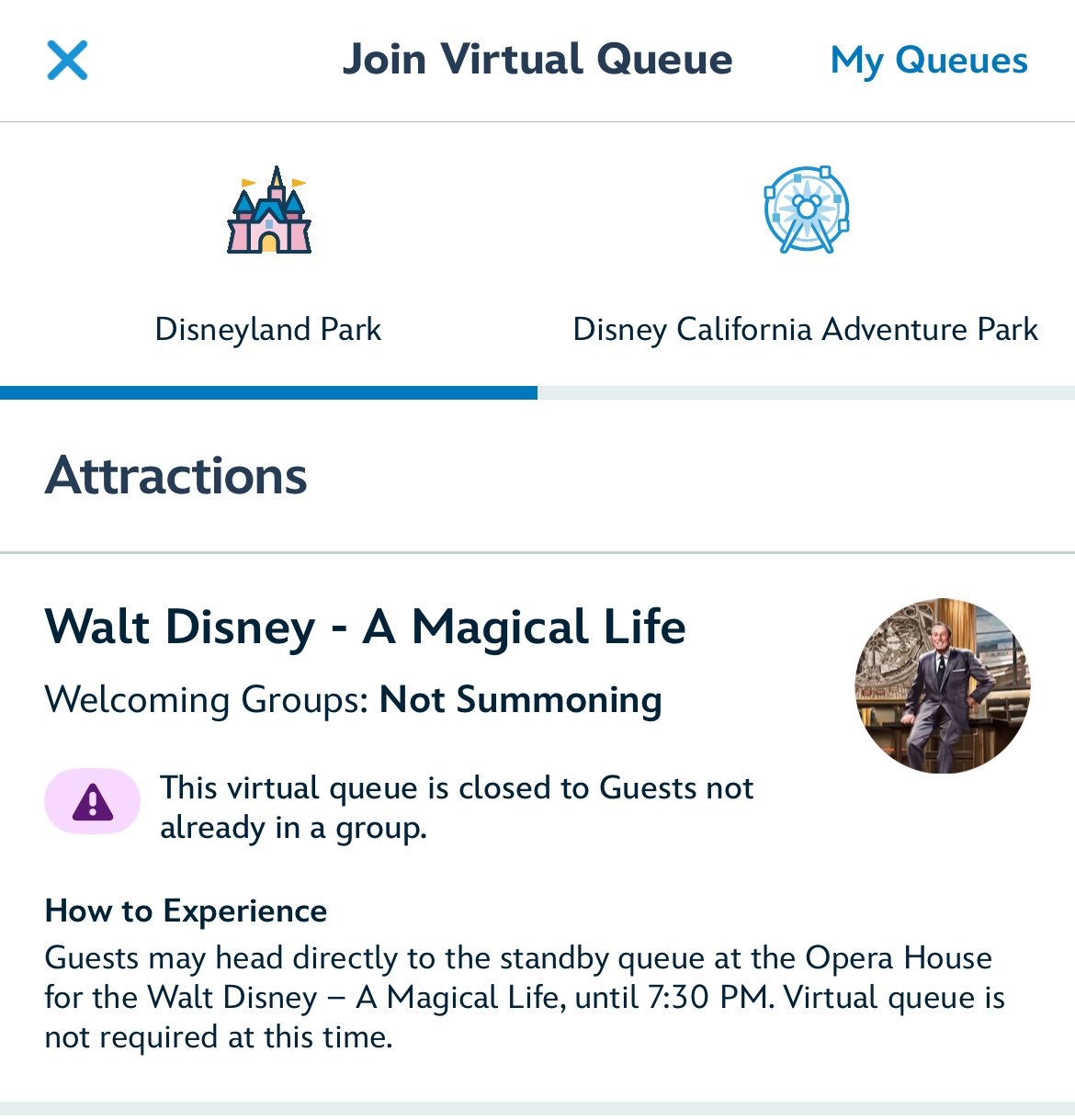The height and width of the screenshot is (1120, 1075).
Task: Tap the Sleeping Beauty castle icon
Action: pos(269,210)
